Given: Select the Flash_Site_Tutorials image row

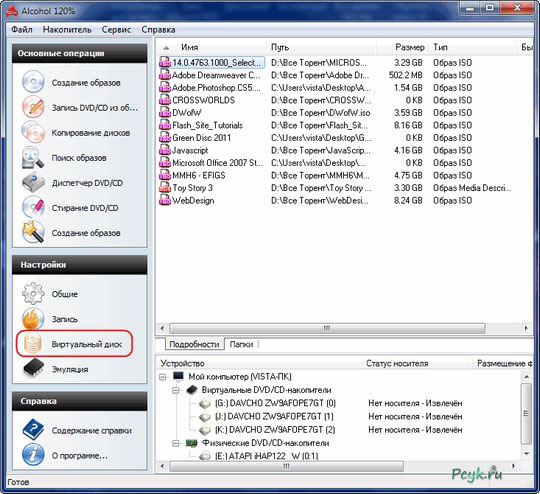Looking at the screenshot, I should pyautogui.click(x=344, y=125).
